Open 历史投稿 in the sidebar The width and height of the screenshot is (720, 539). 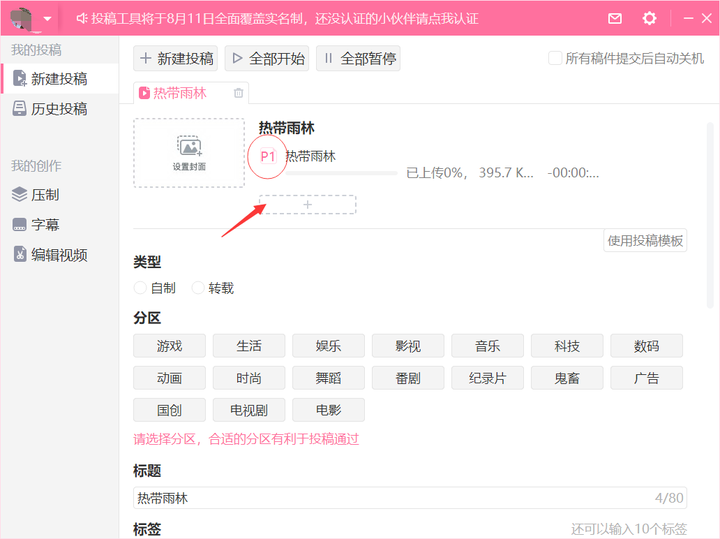tap(60, 109)
